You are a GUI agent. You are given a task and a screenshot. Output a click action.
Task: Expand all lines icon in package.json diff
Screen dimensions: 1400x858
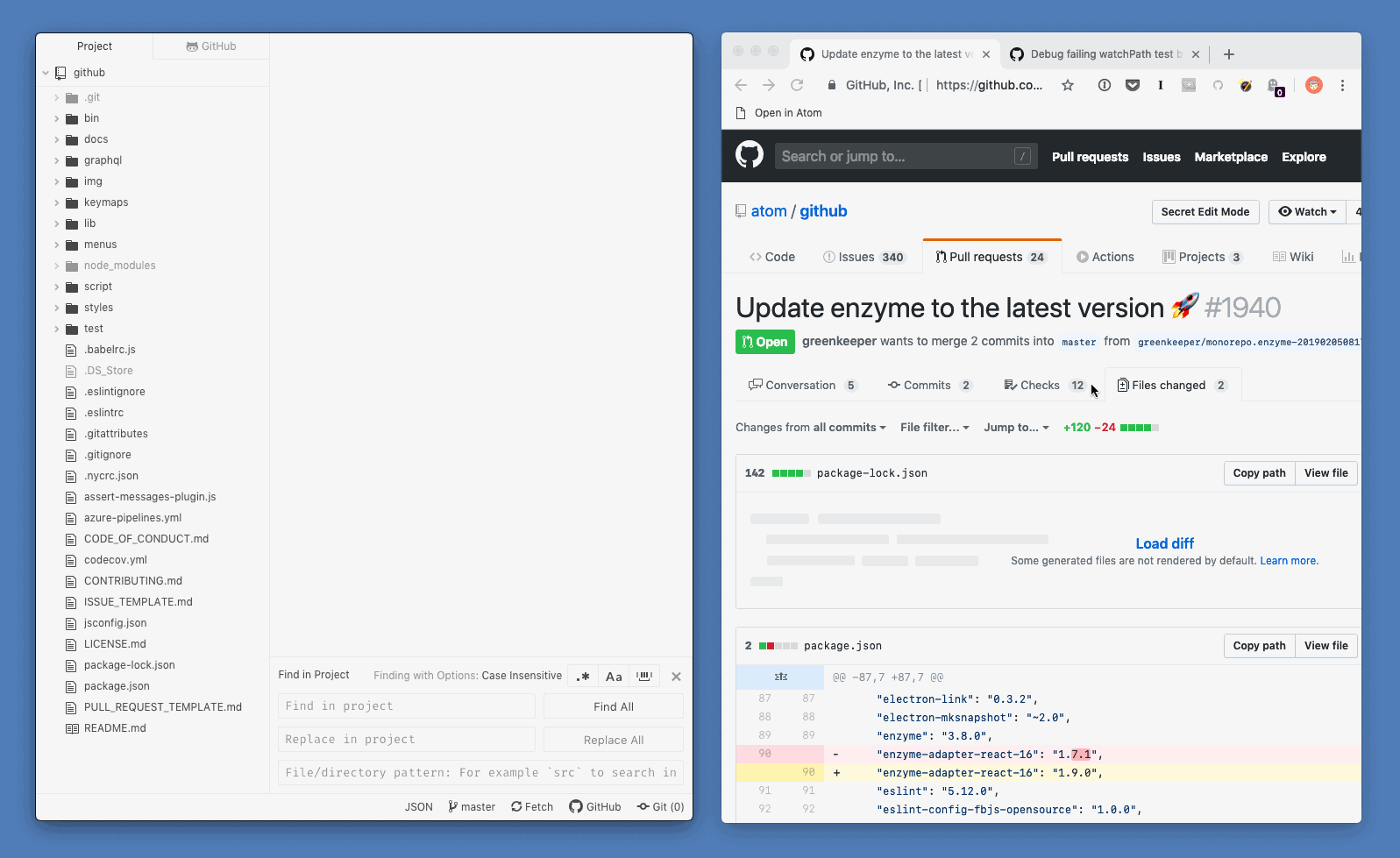[781, 677]
